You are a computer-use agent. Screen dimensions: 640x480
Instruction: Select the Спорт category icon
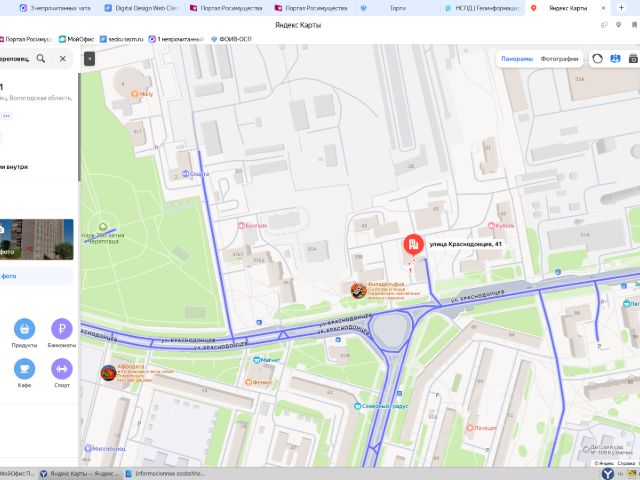tap(62, 369)
